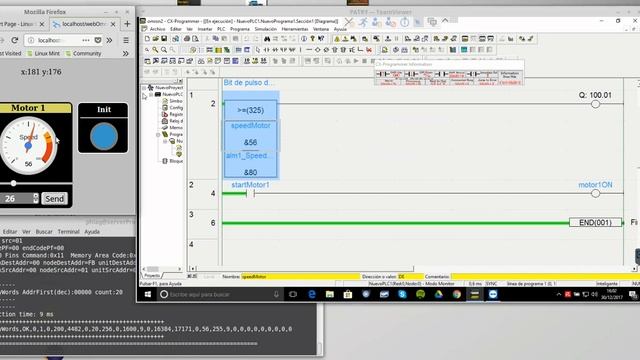
Task: Open a new Firefox tab
Action: (x=127, y=24)
